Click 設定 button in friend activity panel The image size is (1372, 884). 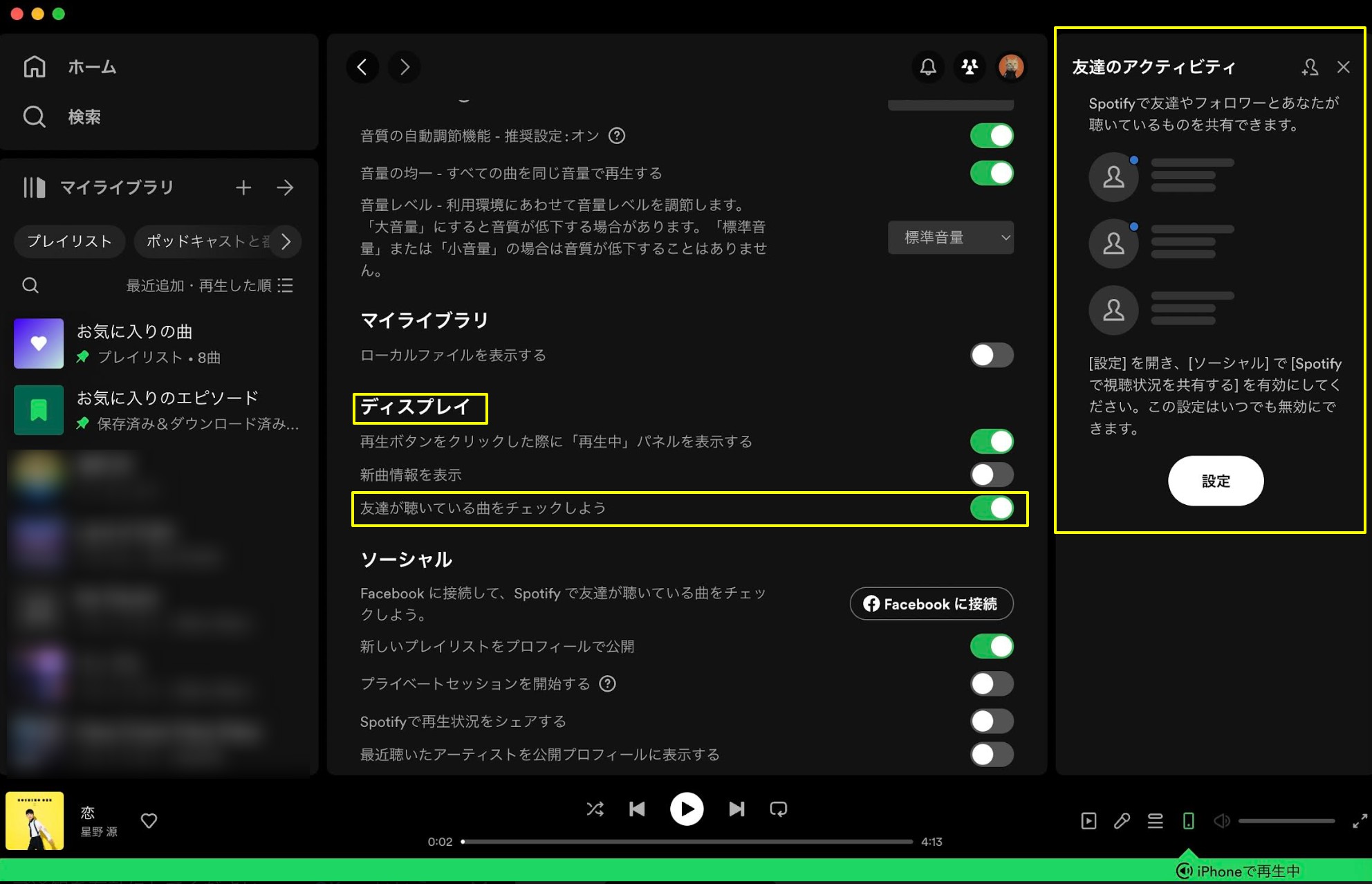[x=1216, y=481]
